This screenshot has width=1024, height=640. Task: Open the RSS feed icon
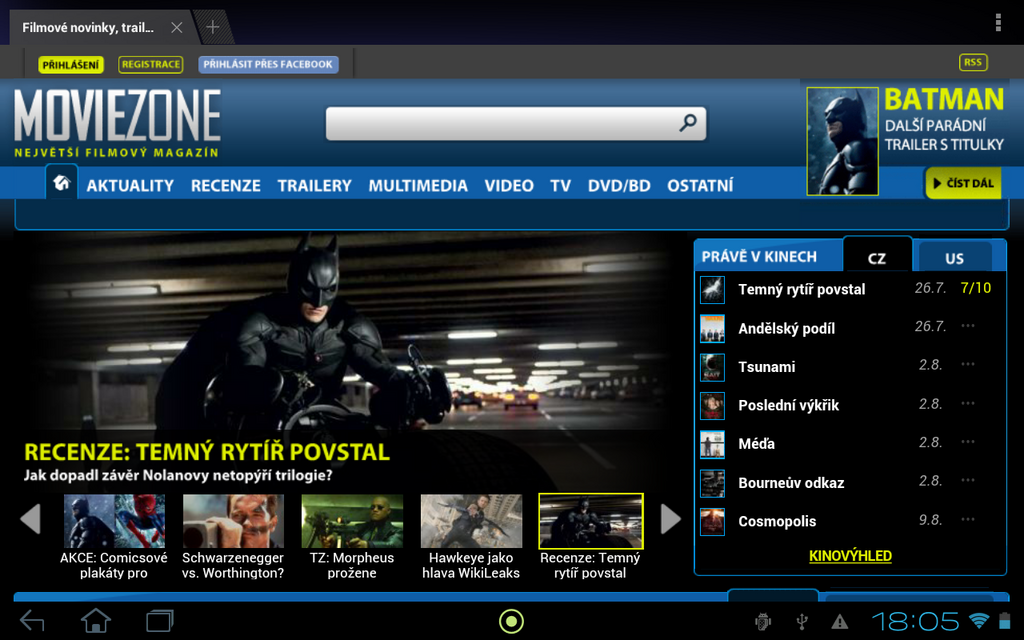[x=972, y=63]
